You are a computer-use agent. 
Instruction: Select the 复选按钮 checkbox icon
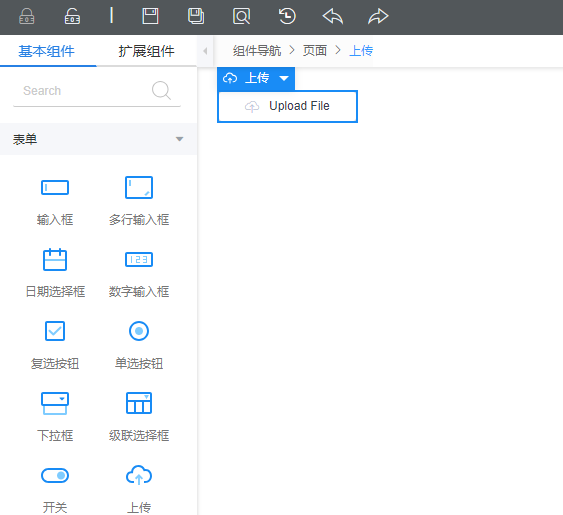click(55, 331)
